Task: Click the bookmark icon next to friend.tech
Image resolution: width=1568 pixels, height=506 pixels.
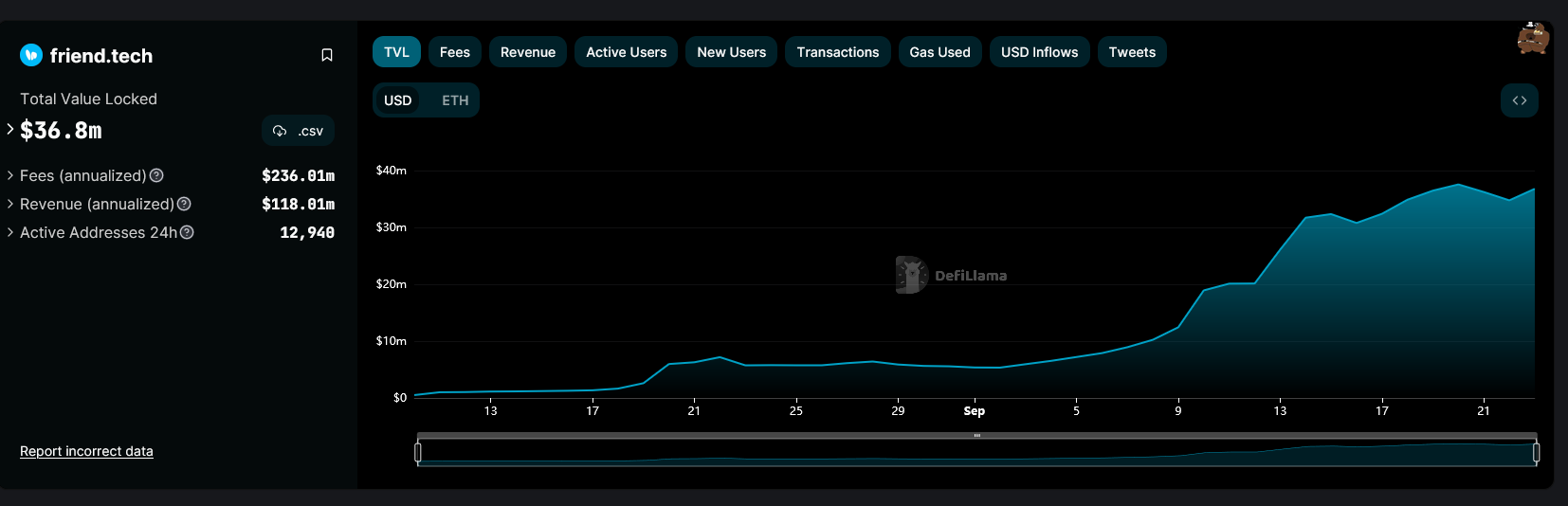Action: coord(327,56)
